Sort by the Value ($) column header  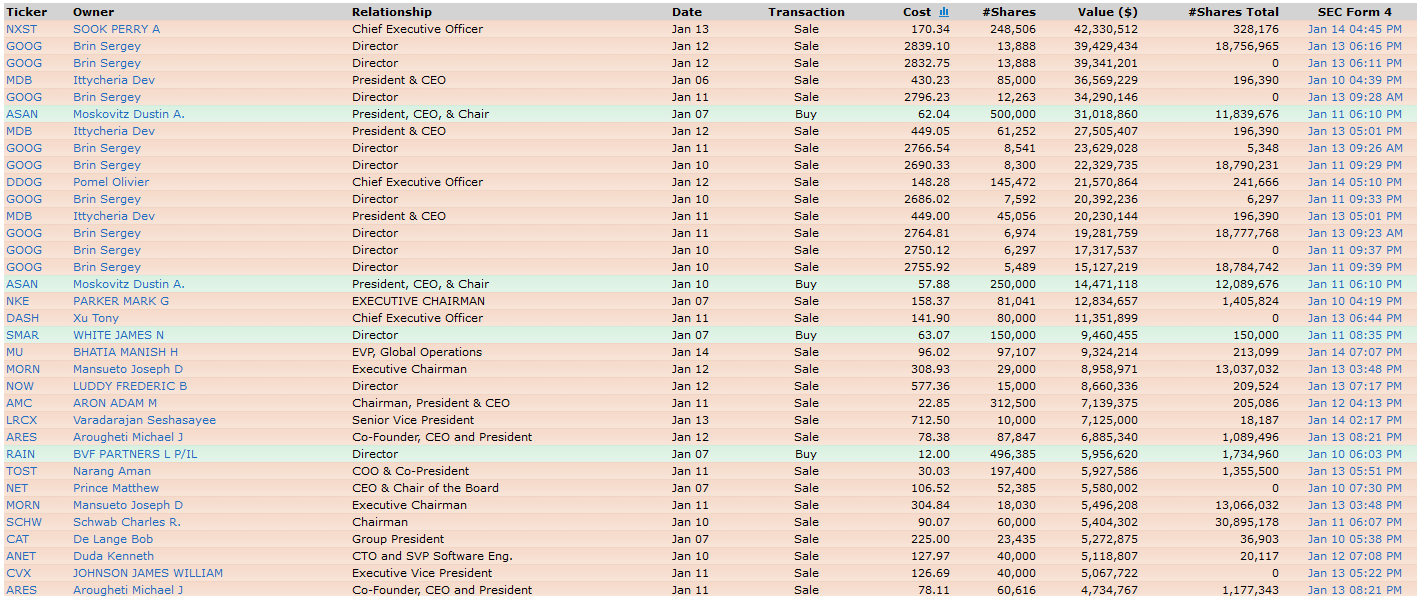[1107, 12]
